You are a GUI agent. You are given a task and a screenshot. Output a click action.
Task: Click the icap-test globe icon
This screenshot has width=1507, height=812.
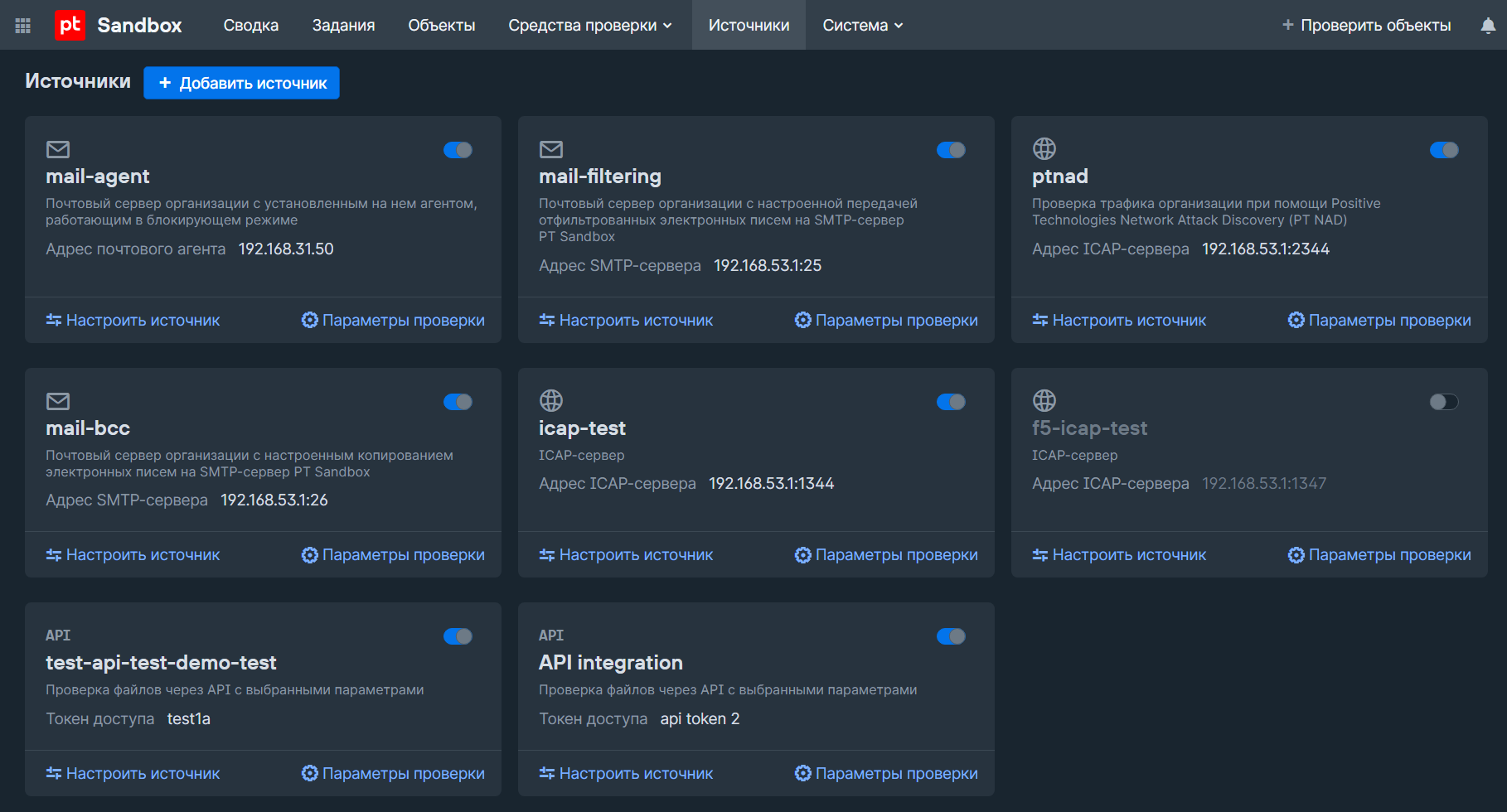(x=550, y=401)
